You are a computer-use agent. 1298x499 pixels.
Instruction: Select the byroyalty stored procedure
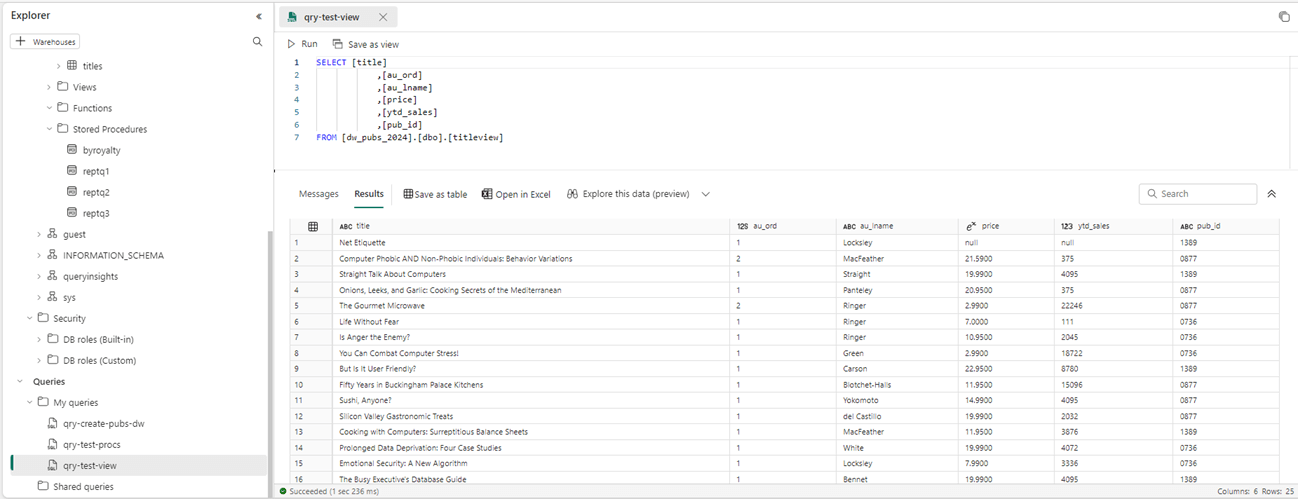coord(101,150)
